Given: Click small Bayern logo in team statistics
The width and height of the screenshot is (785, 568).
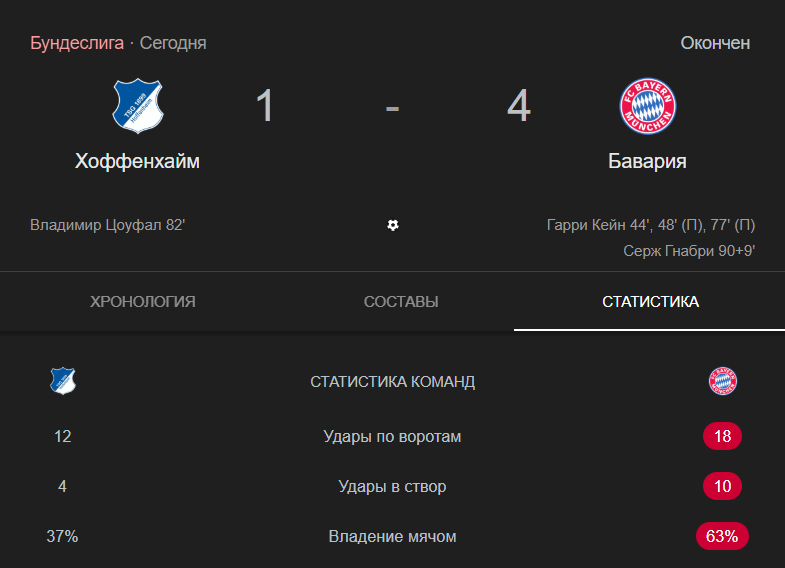Looking at the screenshot, I should [722, 381].
